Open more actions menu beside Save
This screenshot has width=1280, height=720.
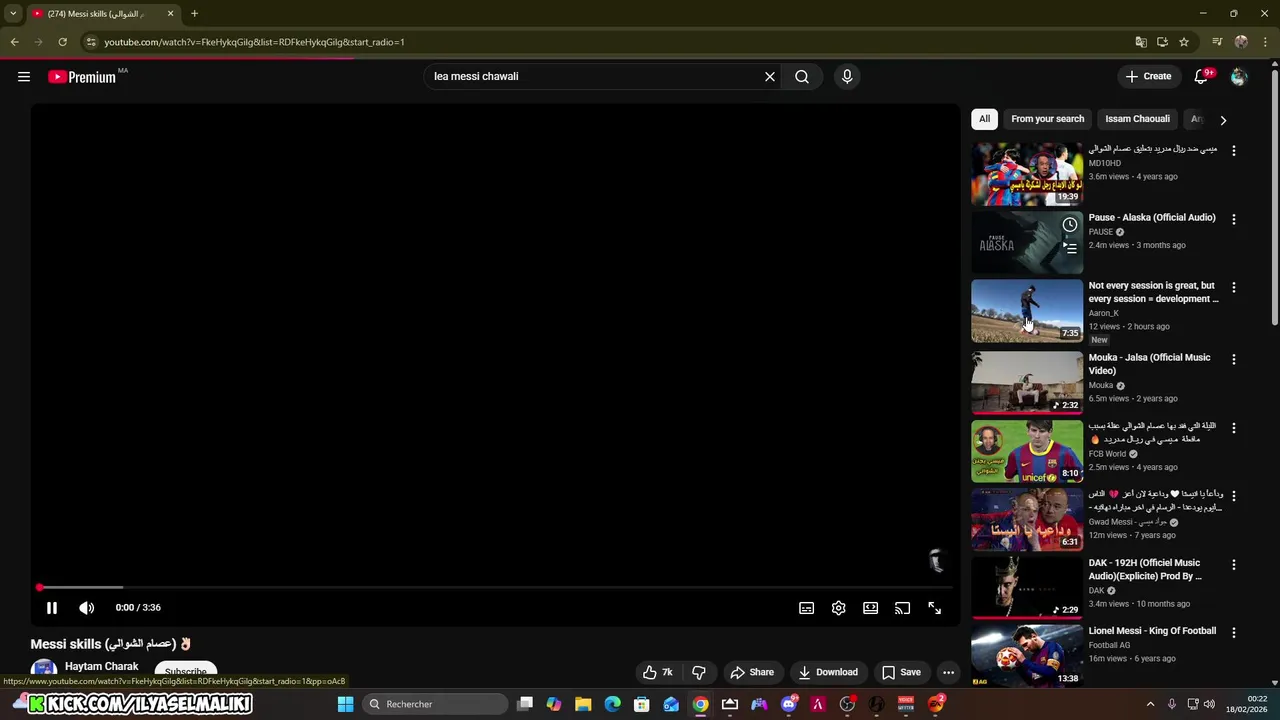click(x=948, y=672)
